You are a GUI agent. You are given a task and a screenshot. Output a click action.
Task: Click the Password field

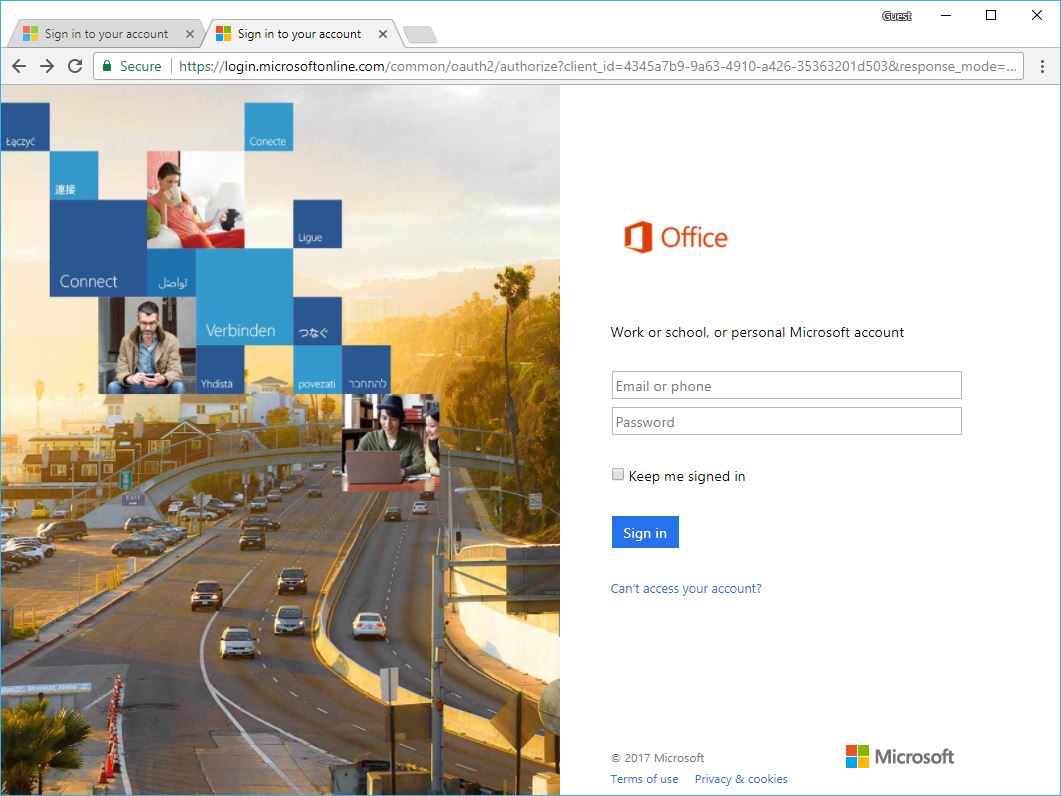[786, 421]
